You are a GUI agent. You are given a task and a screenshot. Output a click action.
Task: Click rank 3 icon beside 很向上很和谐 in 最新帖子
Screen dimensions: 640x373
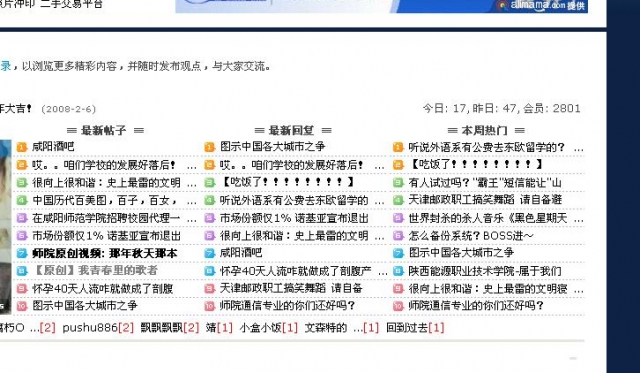point(22,182)
